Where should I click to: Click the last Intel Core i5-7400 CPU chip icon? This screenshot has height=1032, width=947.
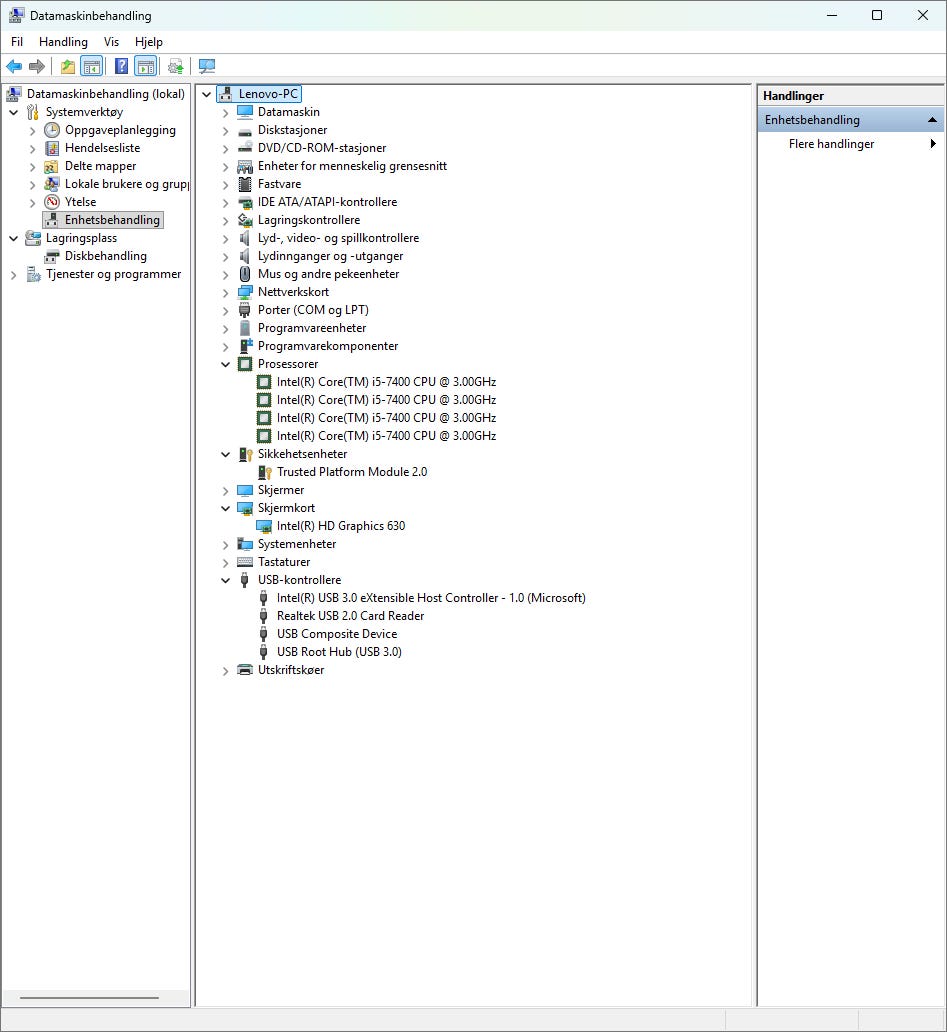(264, 436)
